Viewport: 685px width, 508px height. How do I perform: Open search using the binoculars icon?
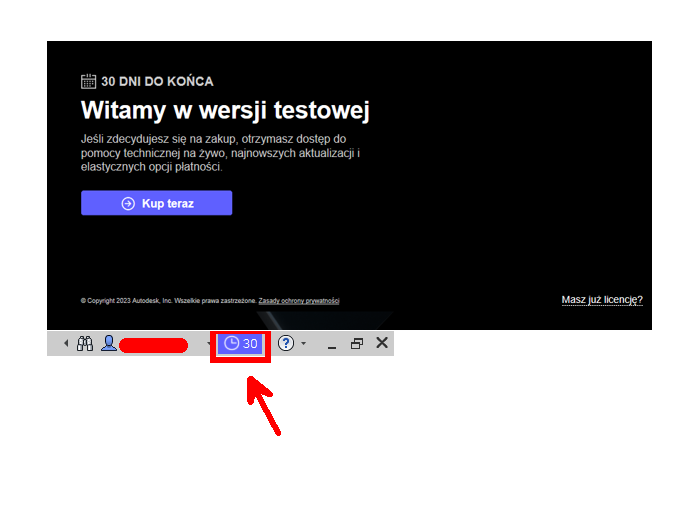click(85, 344)
